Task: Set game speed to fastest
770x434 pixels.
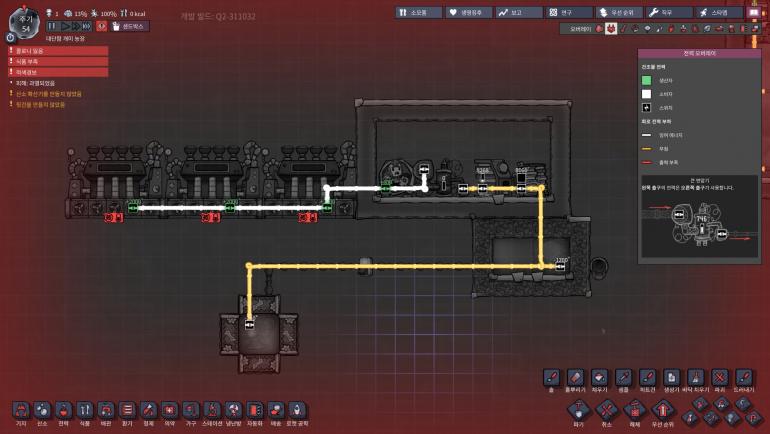Action: coord(86,26)
